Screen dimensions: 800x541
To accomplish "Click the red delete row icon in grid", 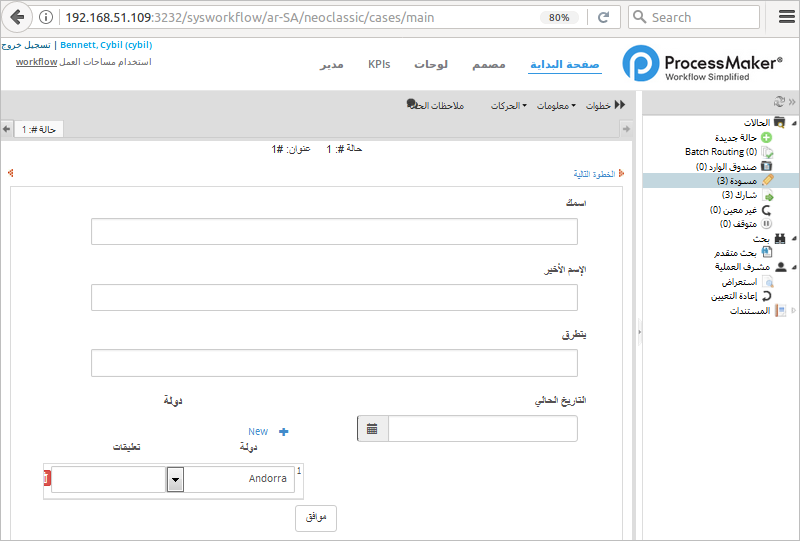I will tap(46, 480).
